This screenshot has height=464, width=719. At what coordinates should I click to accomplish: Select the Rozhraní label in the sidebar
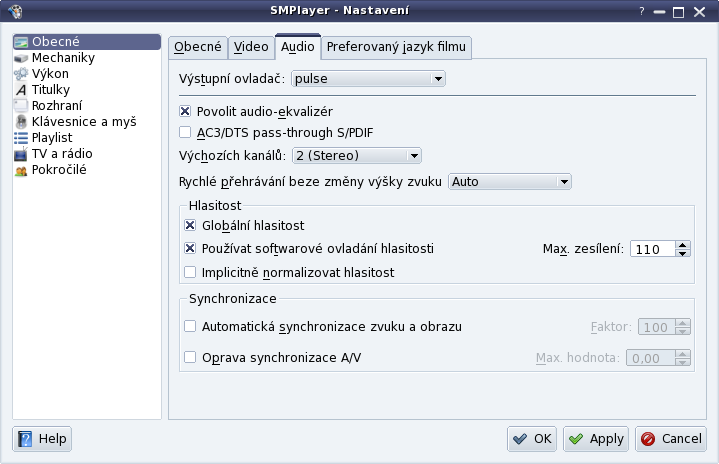57,106
